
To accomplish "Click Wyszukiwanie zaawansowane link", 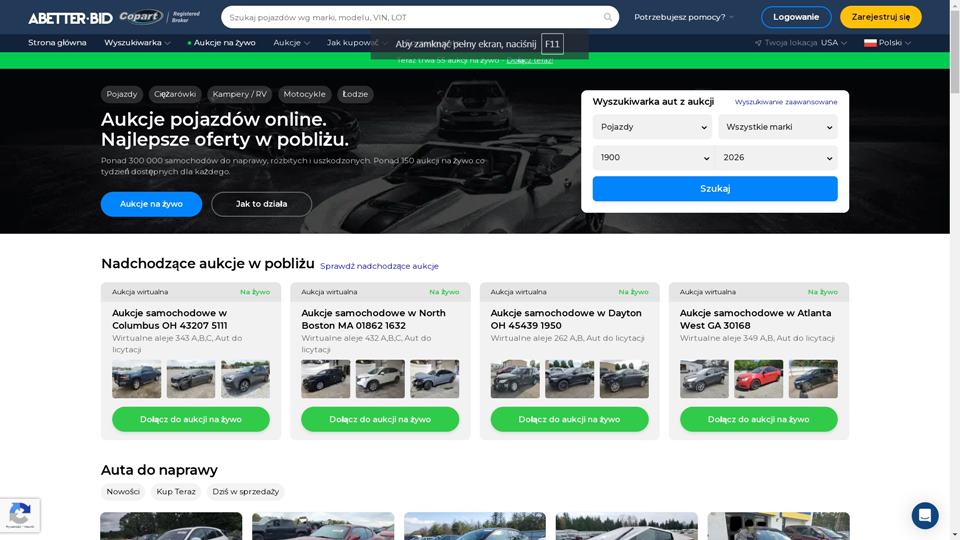I will 785,102.
